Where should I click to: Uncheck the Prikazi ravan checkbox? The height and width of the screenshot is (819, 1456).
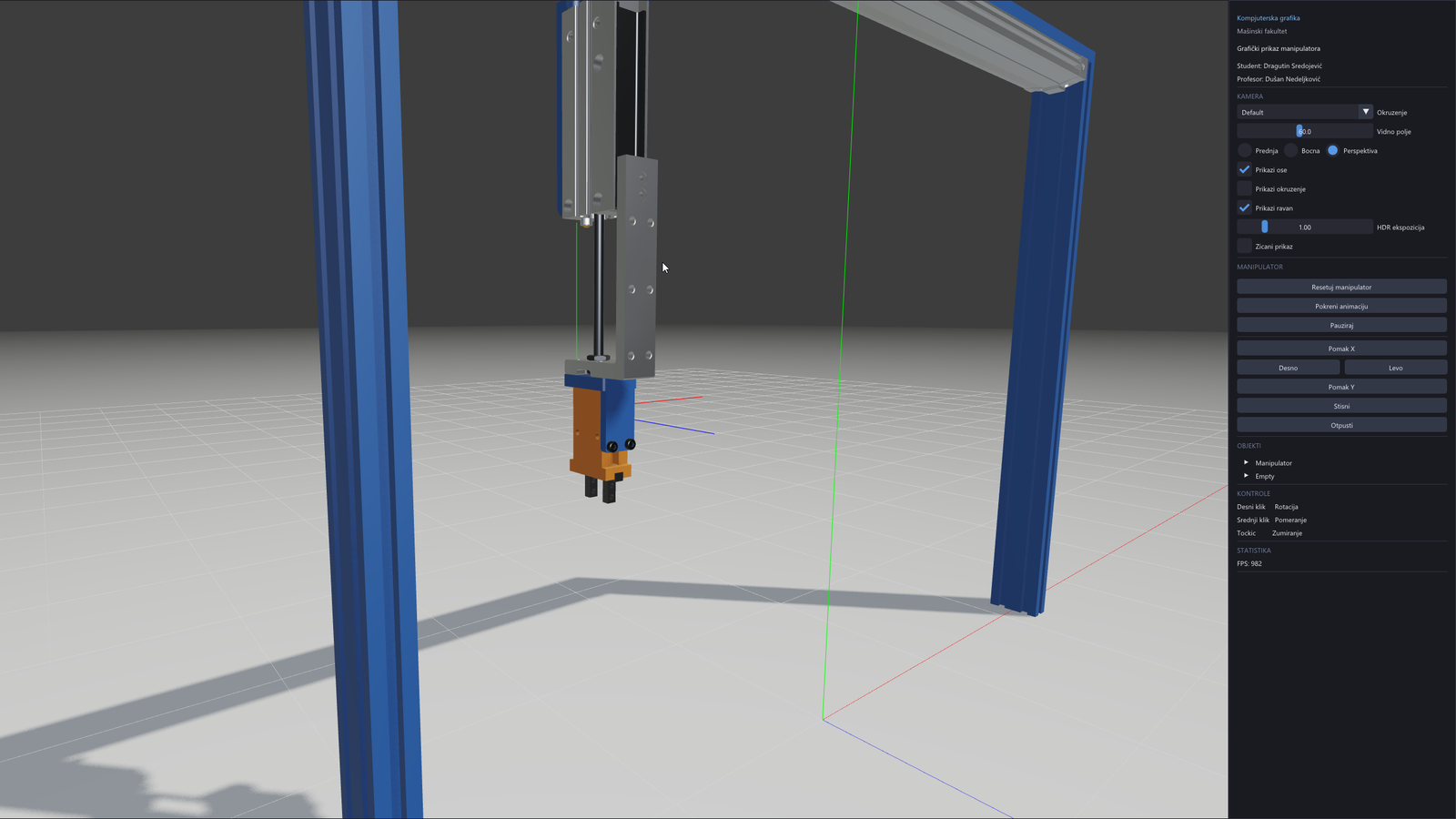[1245, 207]
